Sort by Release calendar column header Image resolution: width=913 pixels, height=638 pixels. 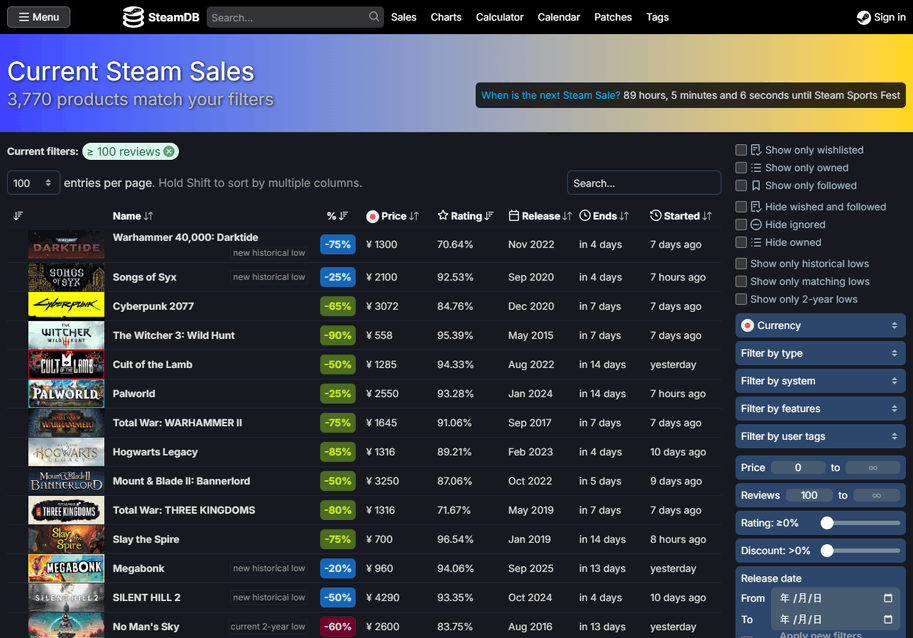pos(540,216)
